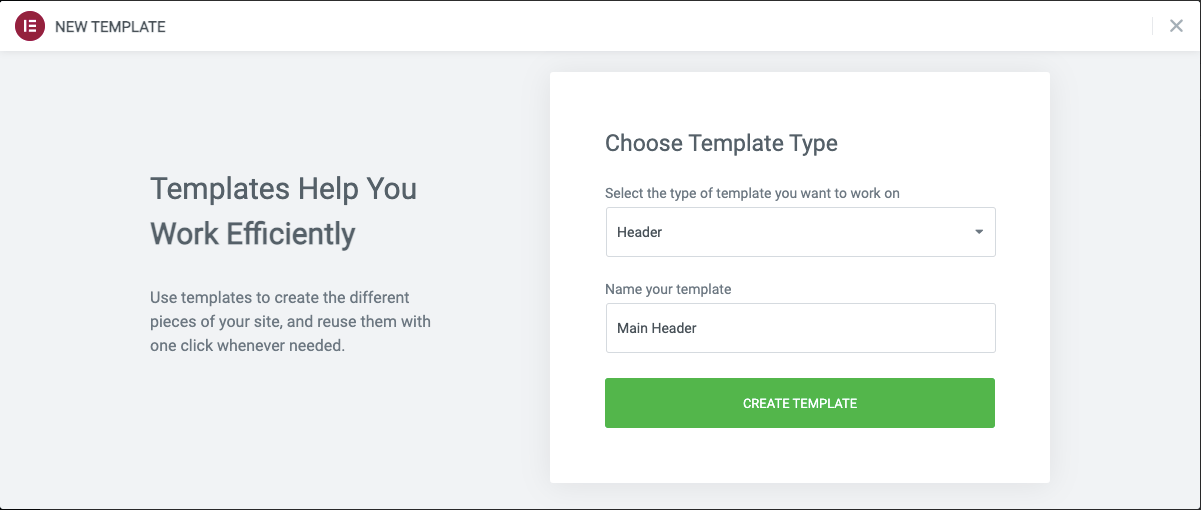Select the 'Header' value in the type selector
Viewport: 1201px width, 510px height.
click(x=640, y=232)
